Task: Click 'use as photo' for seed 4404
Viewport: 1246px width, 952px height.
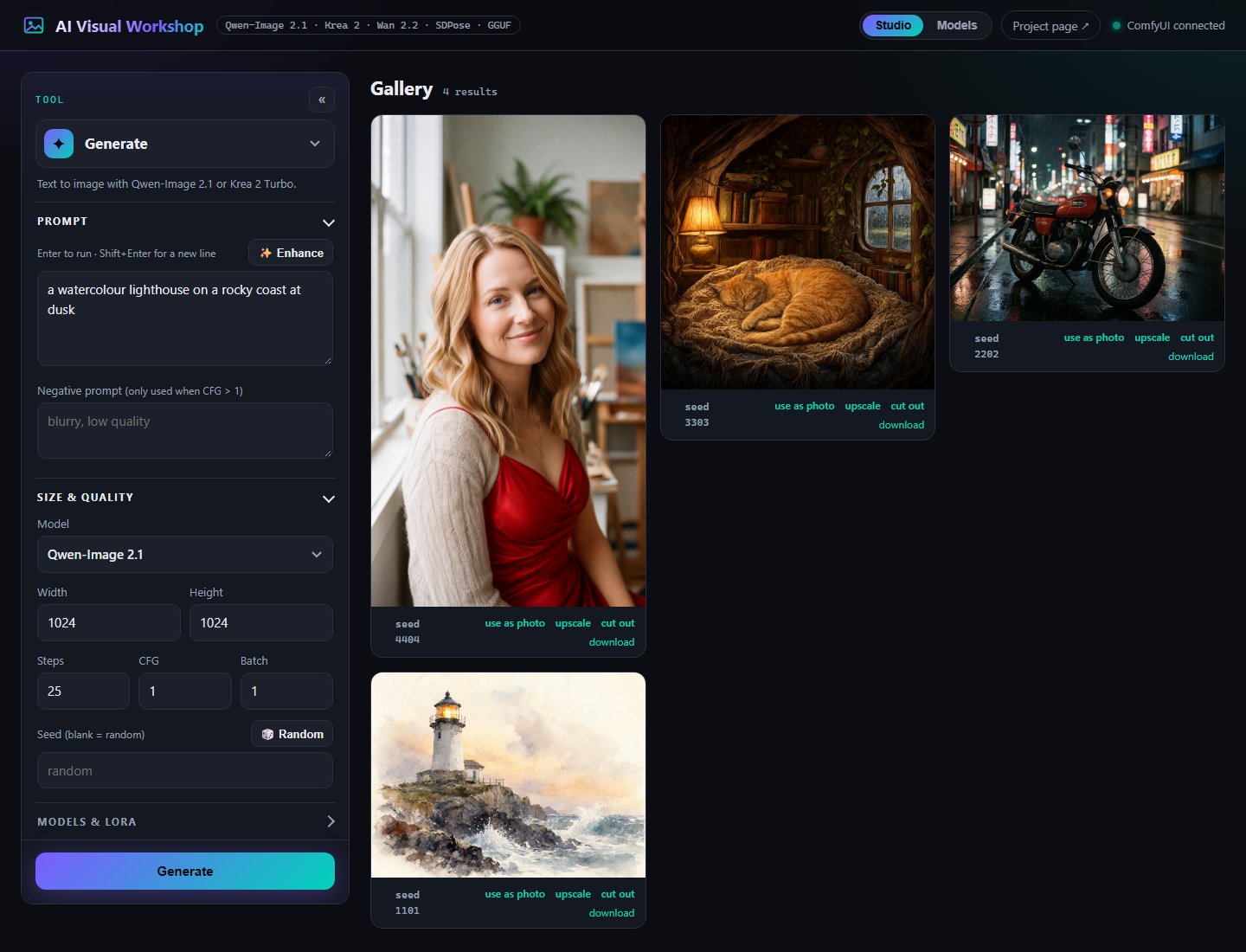Action: pos(515,623)
